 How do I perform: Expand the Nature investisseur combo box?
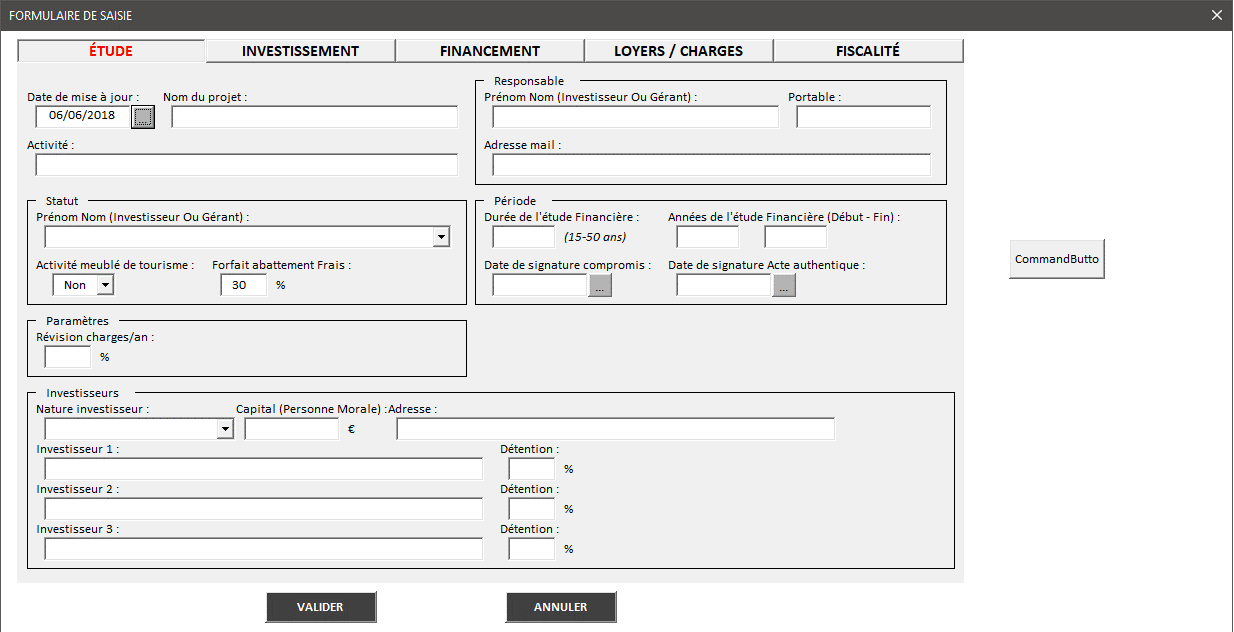225,429
